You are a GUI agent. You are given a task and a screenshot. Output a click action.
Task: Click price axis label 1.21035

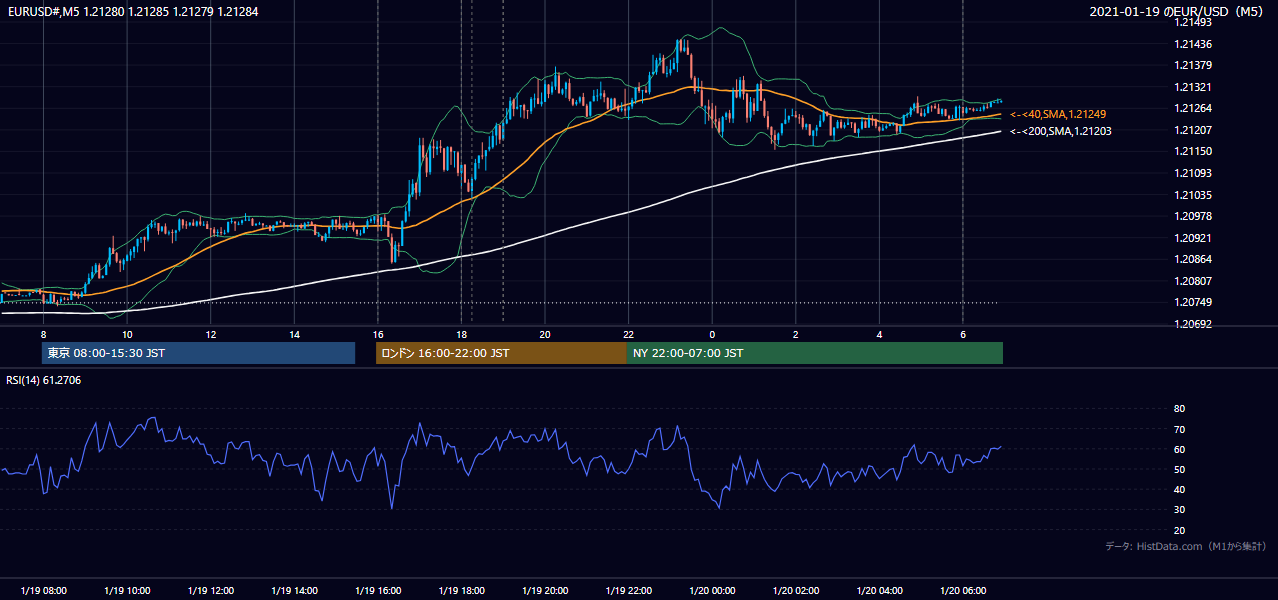1193,195
